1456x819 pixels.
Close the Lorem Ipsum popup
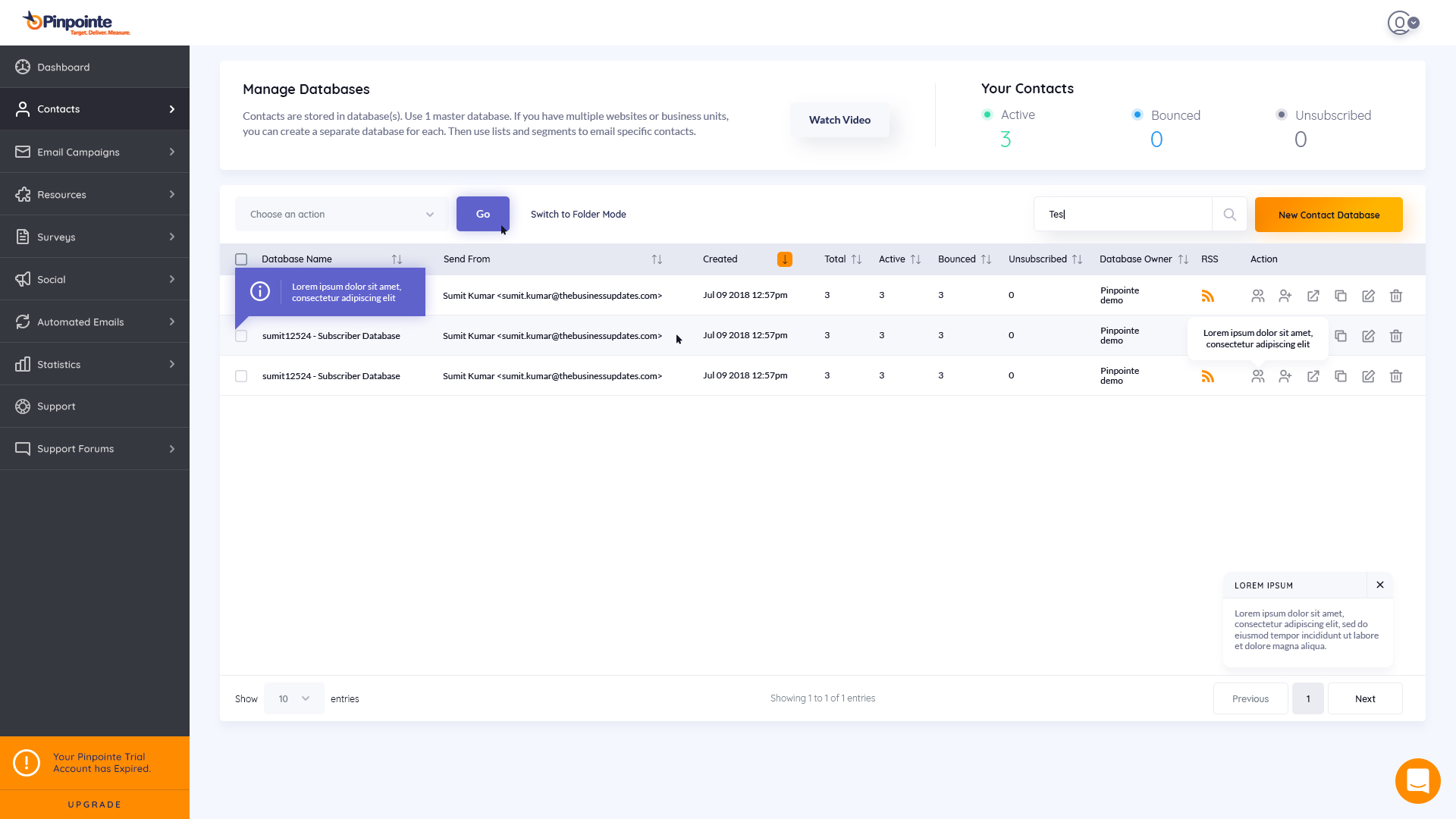click(x=1380, y=585)
